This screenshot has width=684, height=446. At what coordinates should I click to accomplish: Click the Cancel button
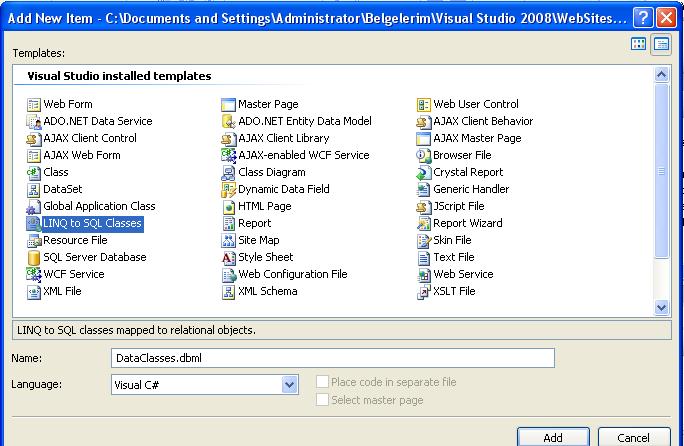pos(633,437)
